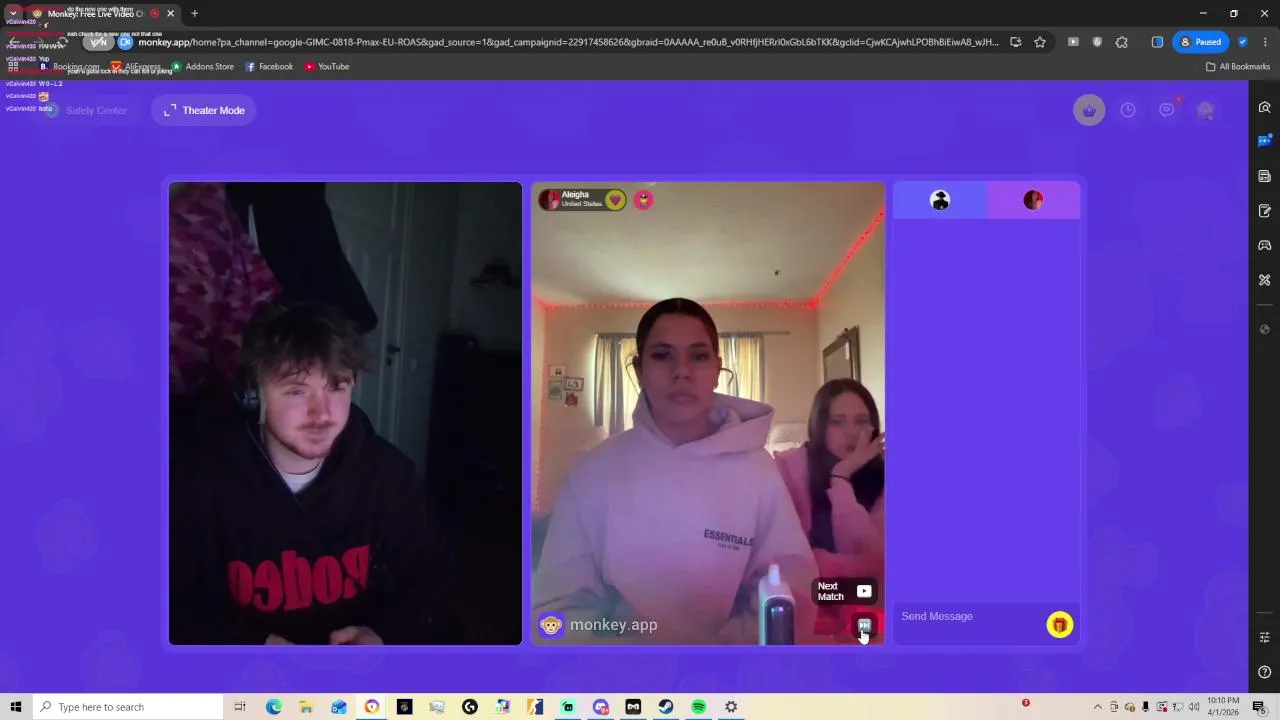The width and height of the screenshot is (1280, 720).
Task: Enable Theater Mode
Action: (x=205, y=110)
